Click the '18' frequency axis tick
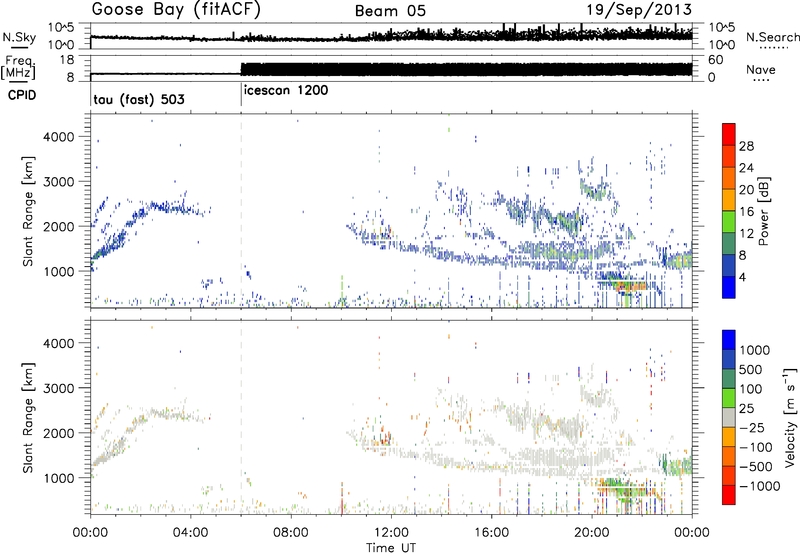Screen dimensions: 800x554 [67, 60]
